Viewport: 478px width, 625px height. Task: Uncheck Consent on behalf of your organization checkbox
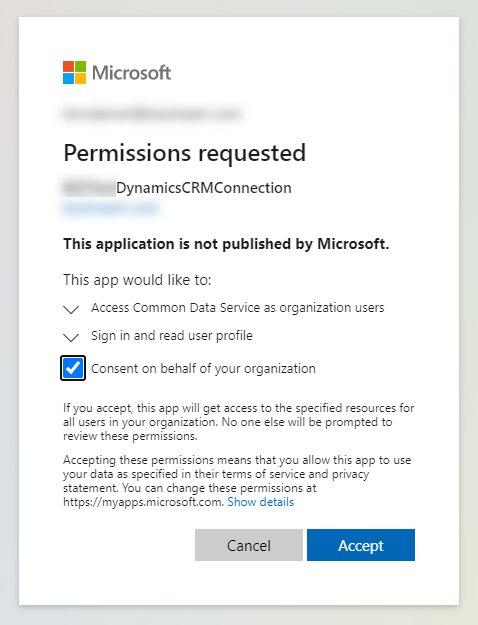click(x=73, y=368)
